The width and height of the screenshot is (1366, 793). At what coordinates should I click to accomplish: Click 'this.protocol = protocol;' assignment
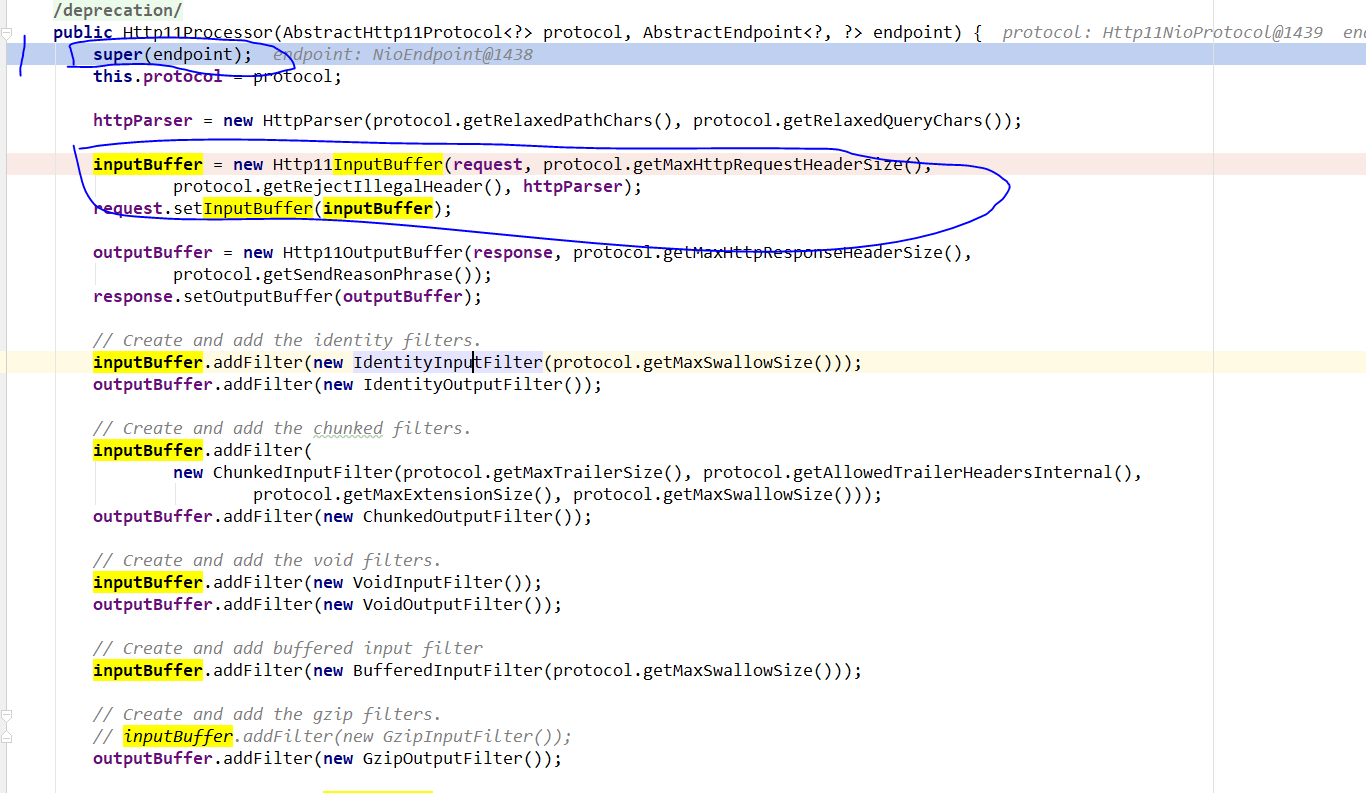point(217,76)
